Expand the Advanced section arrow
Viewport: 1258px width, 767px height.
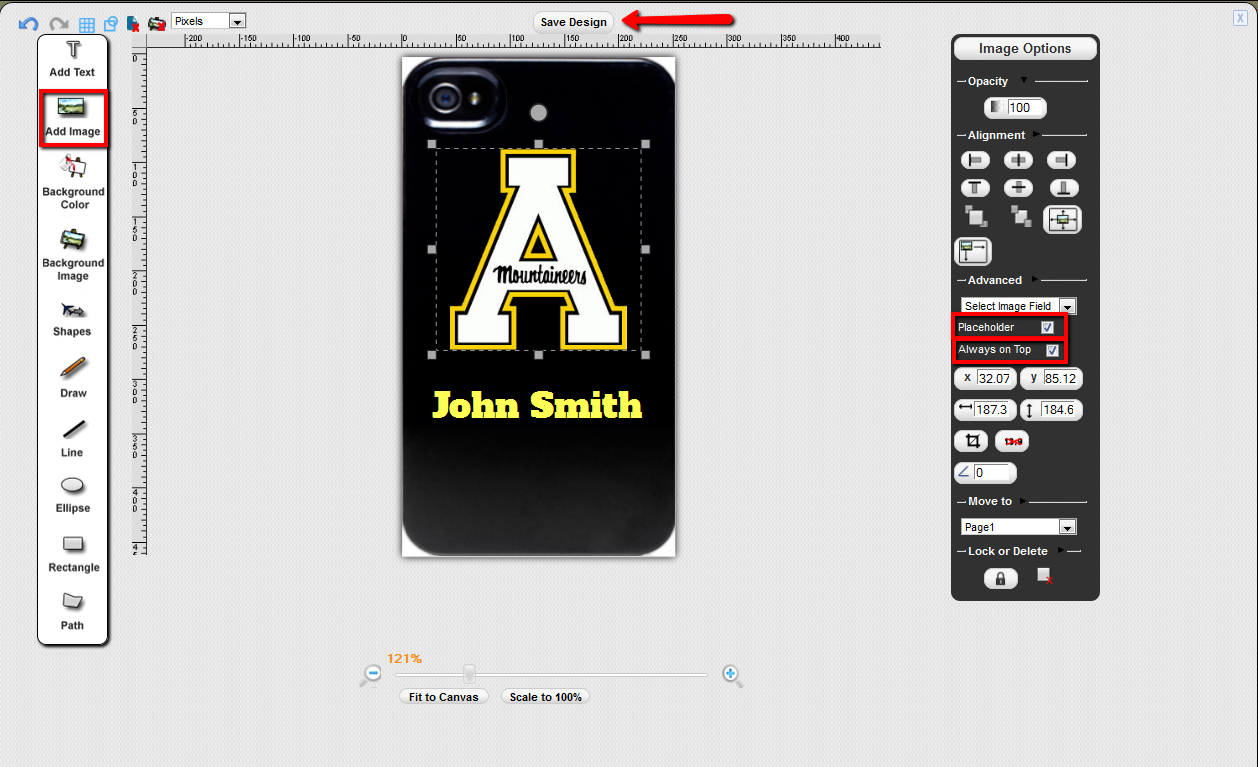[x=1035, y=280]
